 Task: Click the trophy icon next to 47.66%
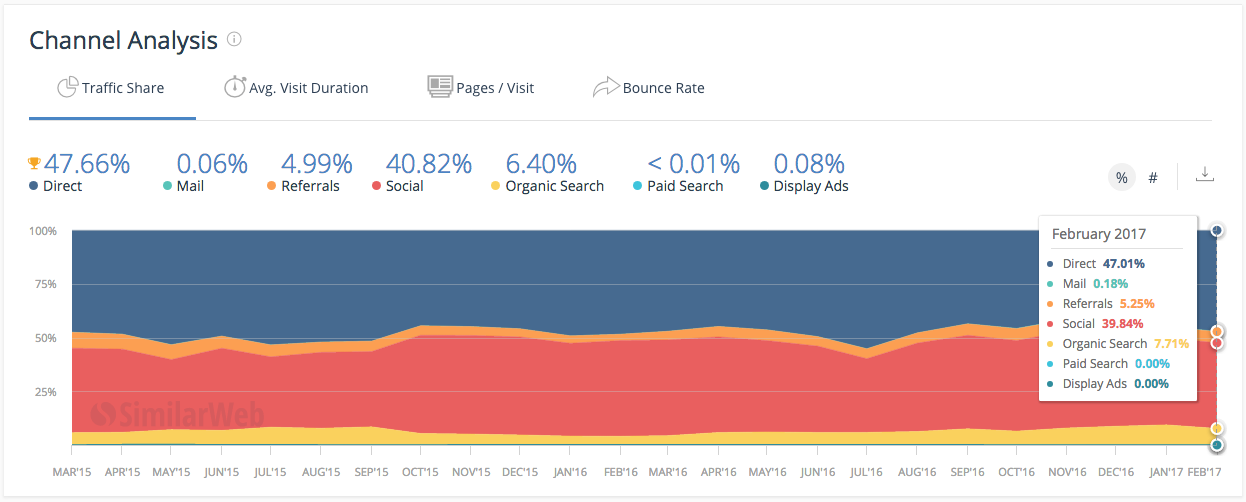[34, 163]
